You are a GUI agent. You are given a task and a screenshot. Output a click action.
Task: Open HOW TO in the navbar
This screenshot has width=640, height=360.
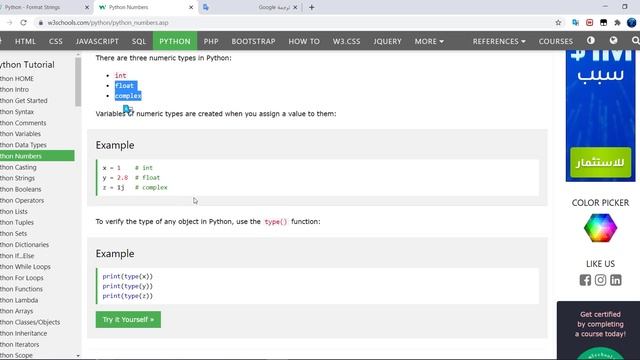pyautogui.click(x=304, y=41)
